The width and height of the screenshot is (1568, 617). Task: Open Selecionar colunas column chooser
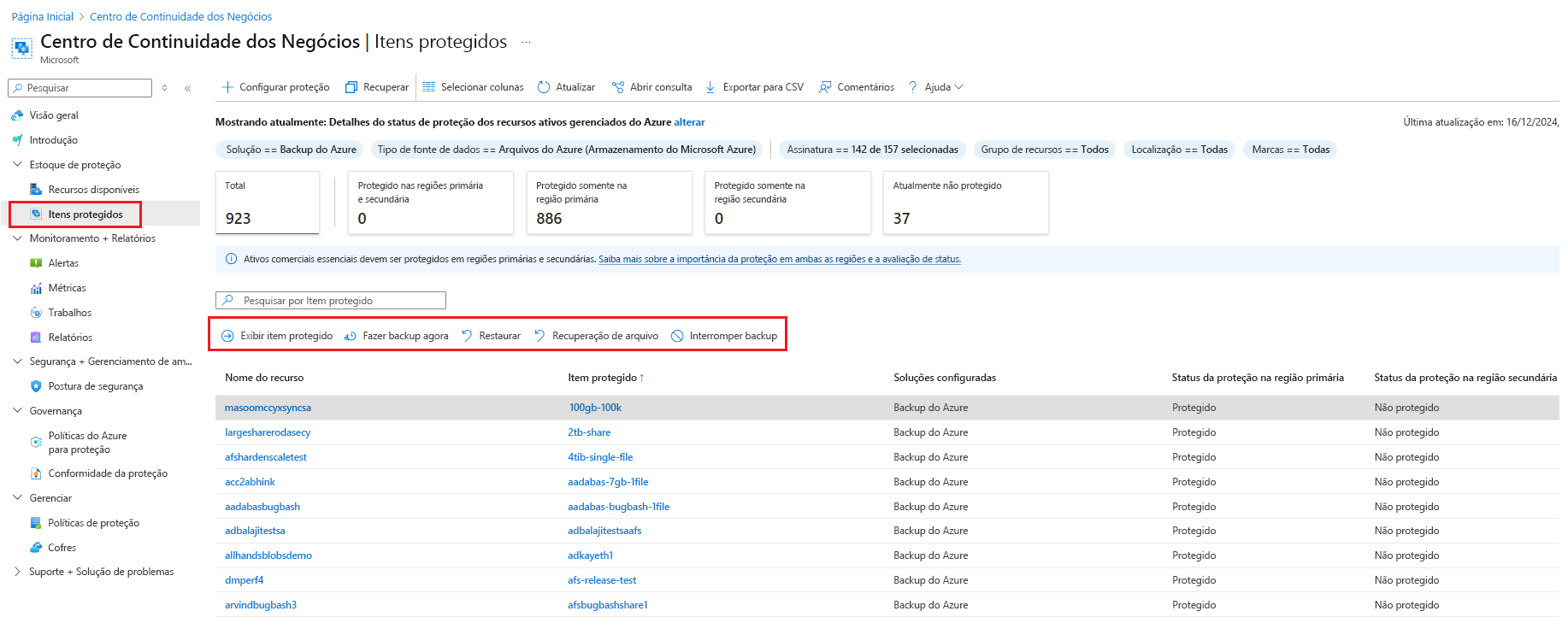[x=473, y=87]
